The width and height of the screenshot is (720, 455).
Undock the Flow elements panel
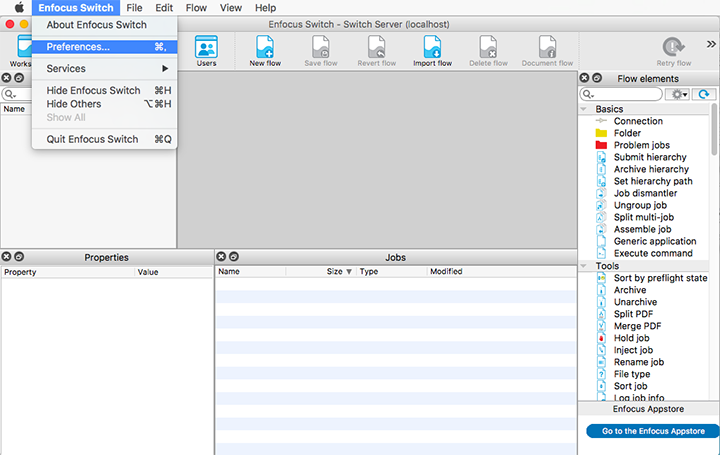[596, 78]
